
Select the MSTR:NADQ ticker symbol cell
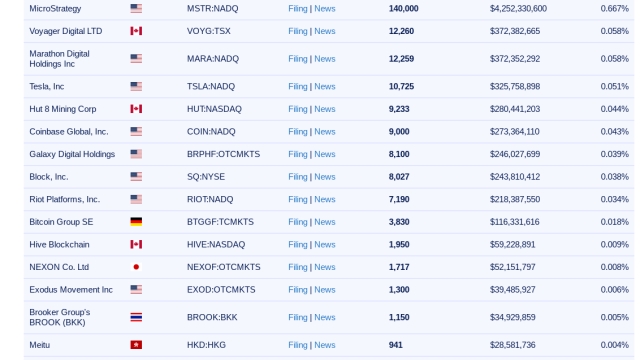coord(212,9)
